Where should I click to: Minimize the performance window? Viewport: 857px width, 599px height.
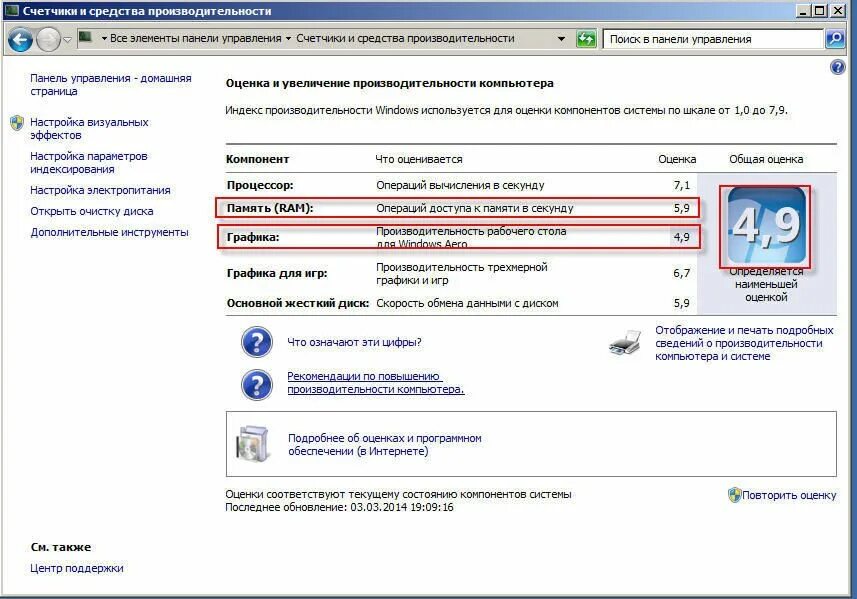tap(803, 10)
